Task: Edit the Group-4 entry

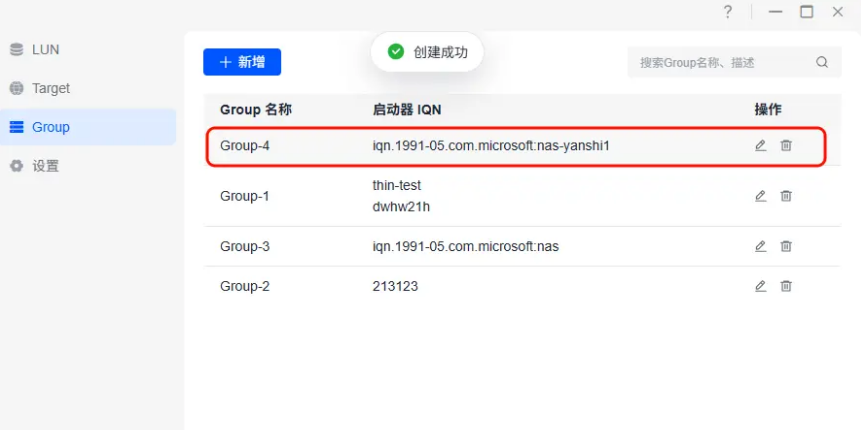Action: (x=760, y=145)
